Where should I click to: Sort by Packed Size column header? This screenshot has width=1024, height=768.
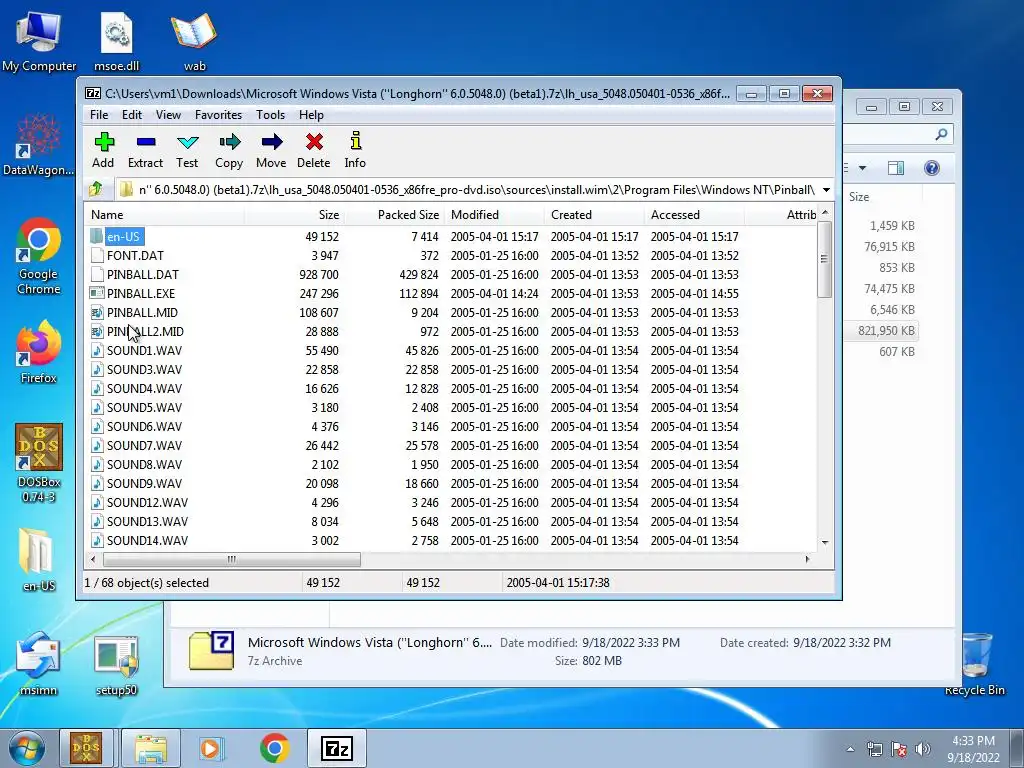click(394, 215)
